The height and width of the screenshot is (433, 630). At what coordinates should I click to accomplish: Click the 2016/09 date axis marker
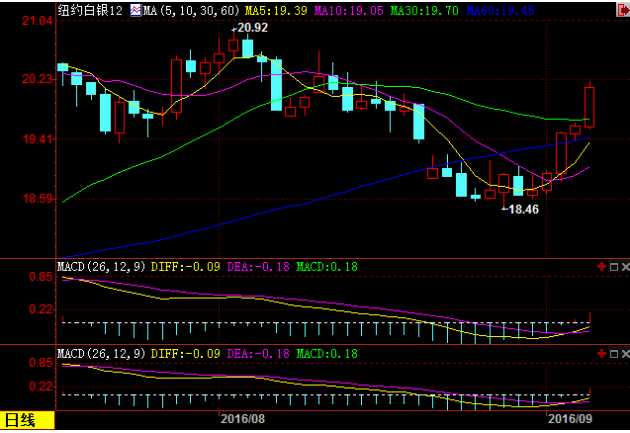pyautogui.click(x=570, y=419)
